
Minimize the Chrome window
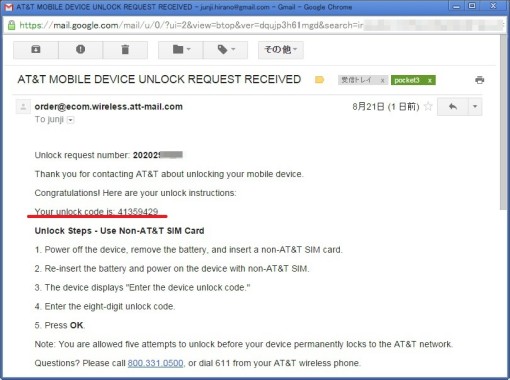pyautogui.click(x=456, y=6)
